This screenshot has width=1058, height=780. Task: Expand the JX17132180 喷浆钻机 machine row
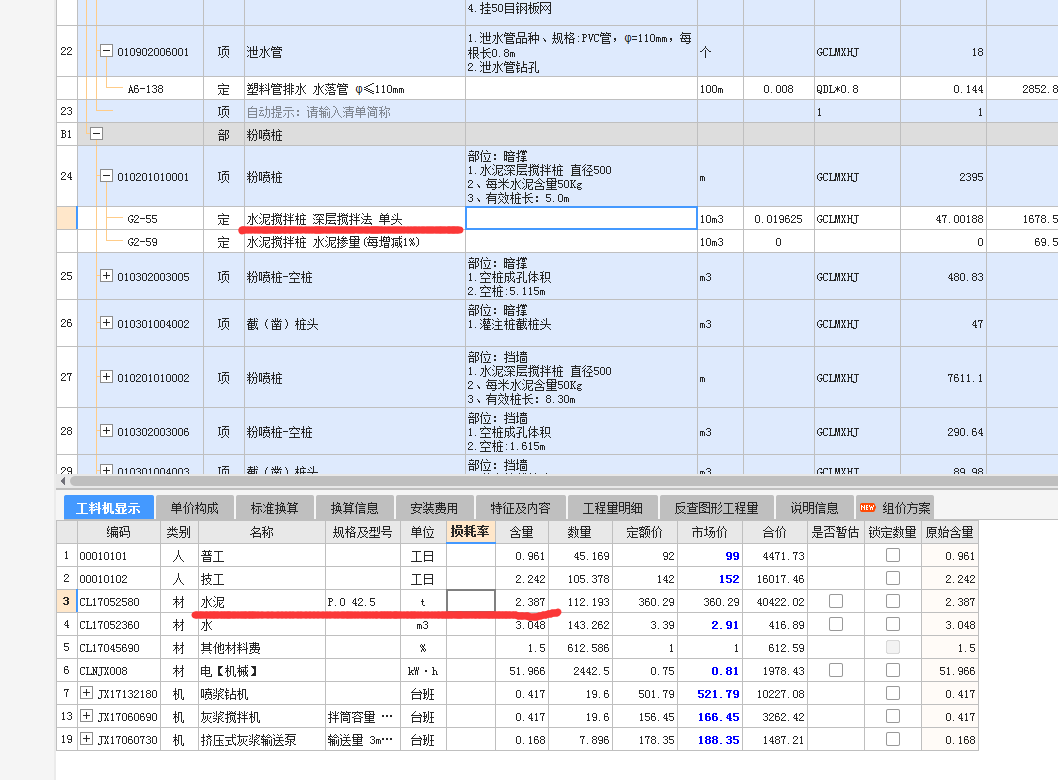coord(86,693)
